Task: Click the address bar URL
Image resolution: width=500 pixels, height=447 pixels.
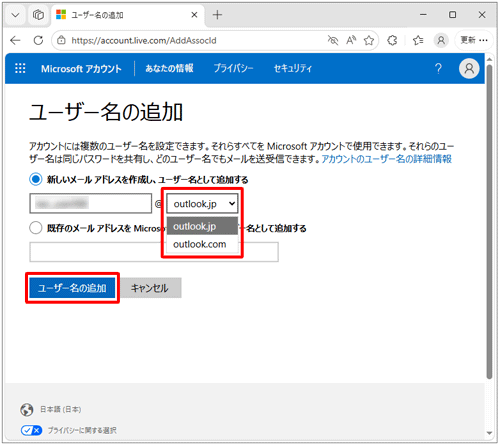Action: [144, 41]
